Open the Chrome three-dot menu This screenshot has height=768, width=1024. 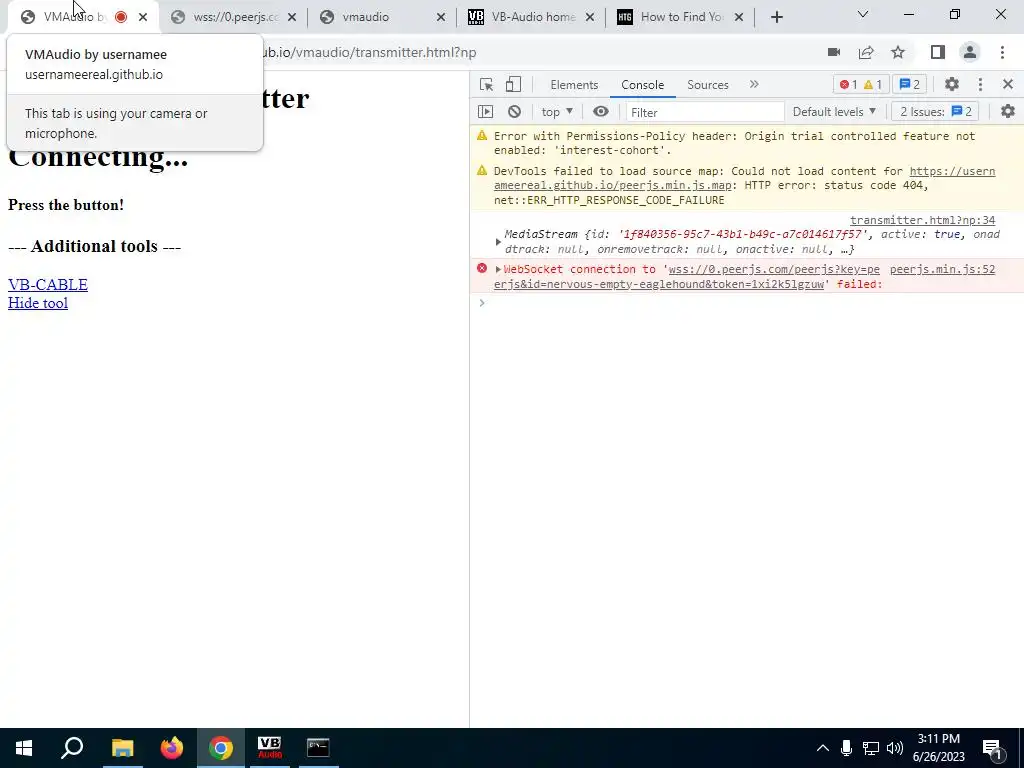click(1002, 52)
